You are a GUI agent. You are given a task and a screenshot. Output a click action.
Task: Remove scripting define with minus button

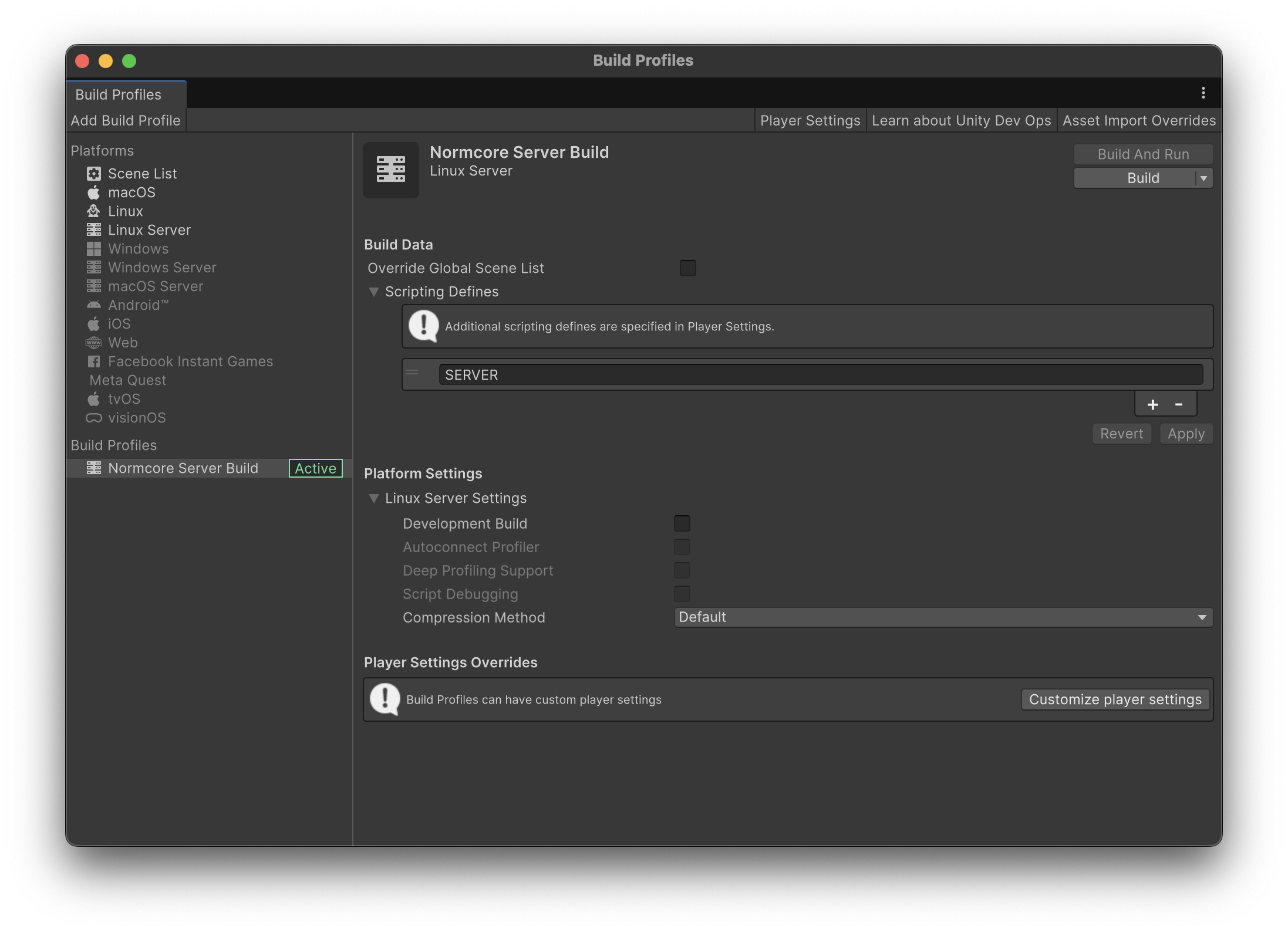[1178, 404]
